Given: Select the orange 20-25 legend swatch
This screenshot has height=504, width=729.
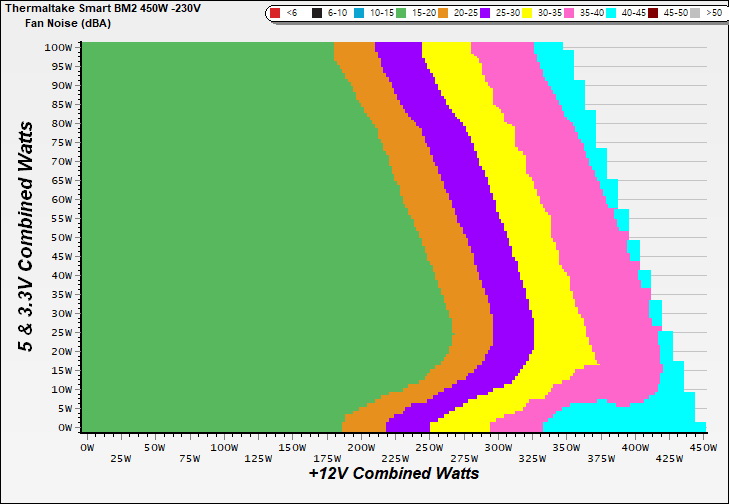Looking at the screenshot, I should [443, 13].
